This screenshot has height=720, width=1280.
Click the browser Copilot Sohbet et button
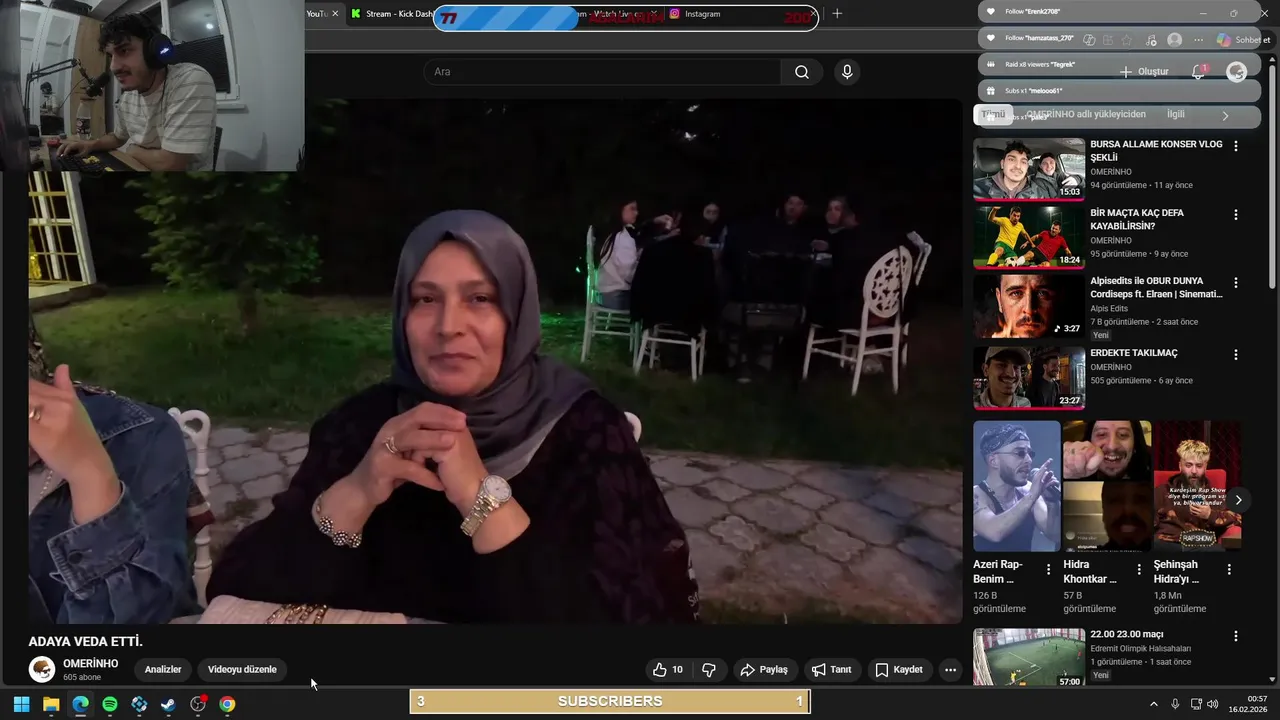[x=1243, y=40]
